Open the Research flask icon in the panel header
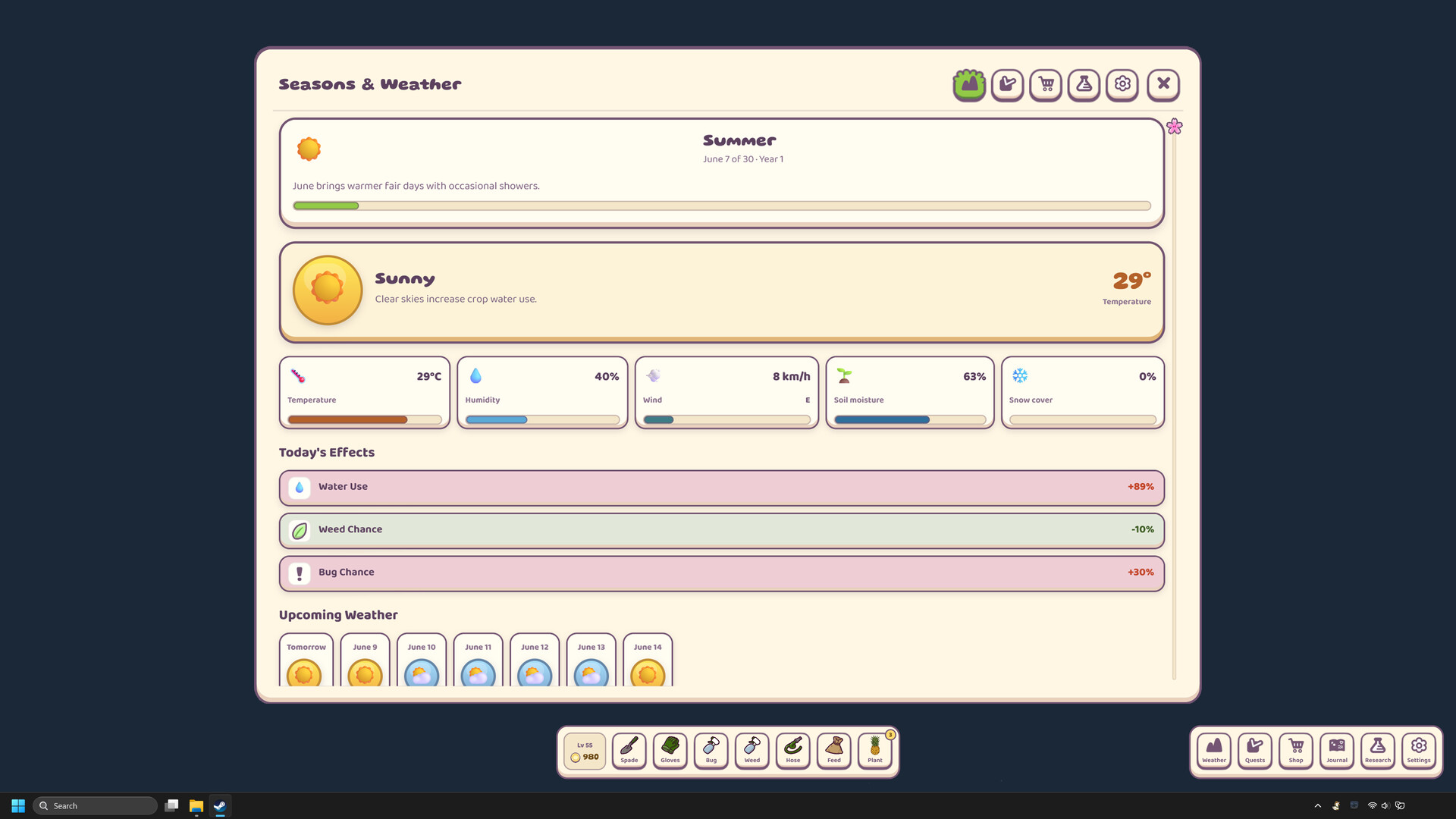Image resolution: width=1456 pixels, height=819 pixels. tap(1084, 84)
